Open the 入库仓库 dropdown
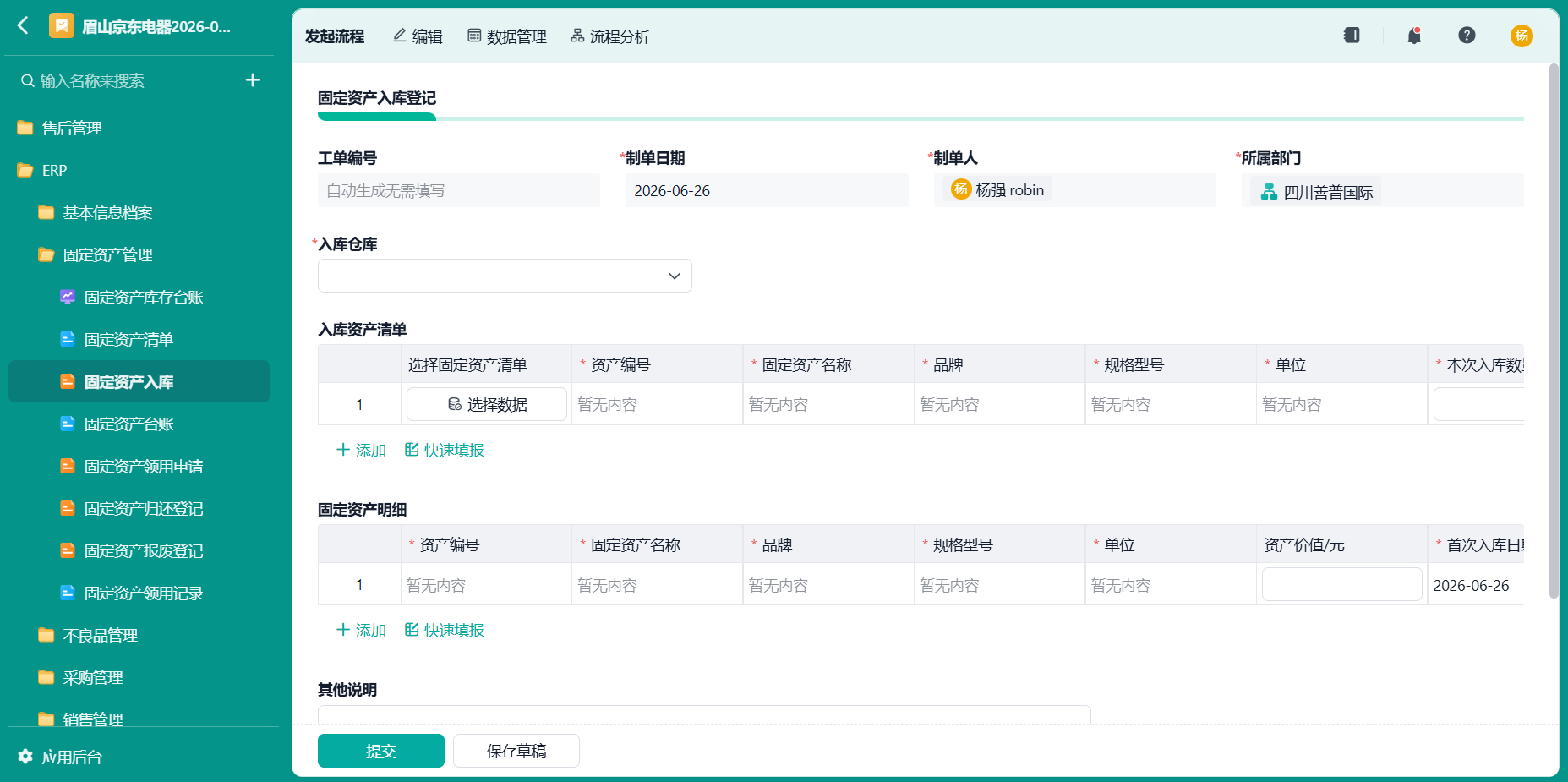Screen dimensions: 1568x782 pos(505,276)
